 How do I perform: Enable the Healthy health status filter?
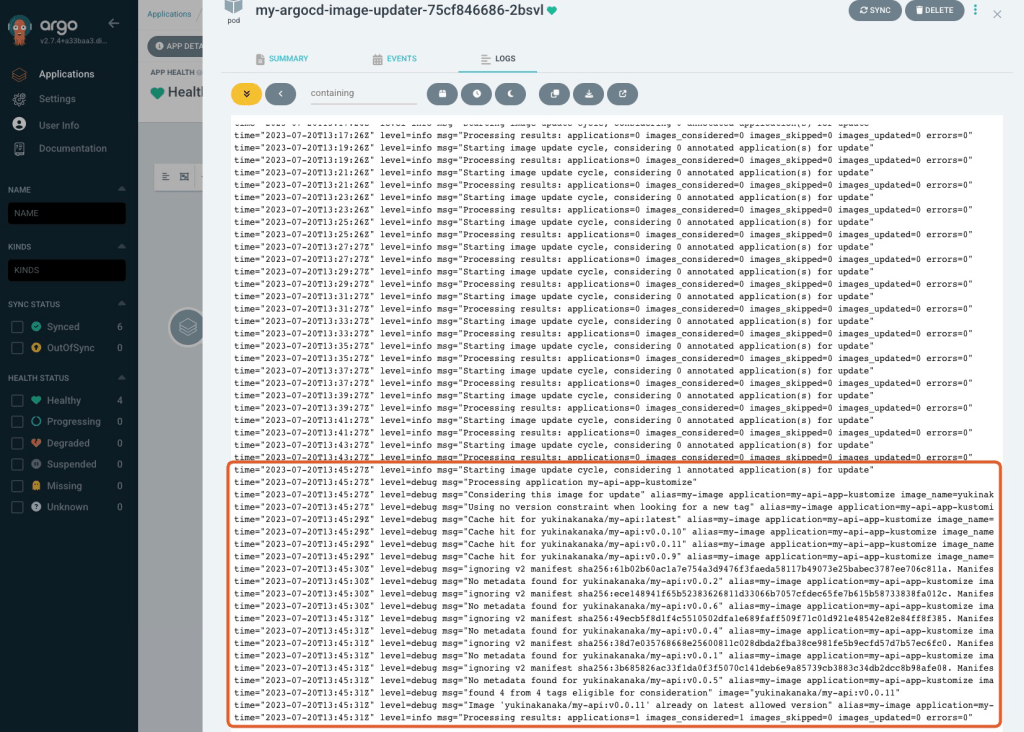pyautogui.click(x=17, y=401)
